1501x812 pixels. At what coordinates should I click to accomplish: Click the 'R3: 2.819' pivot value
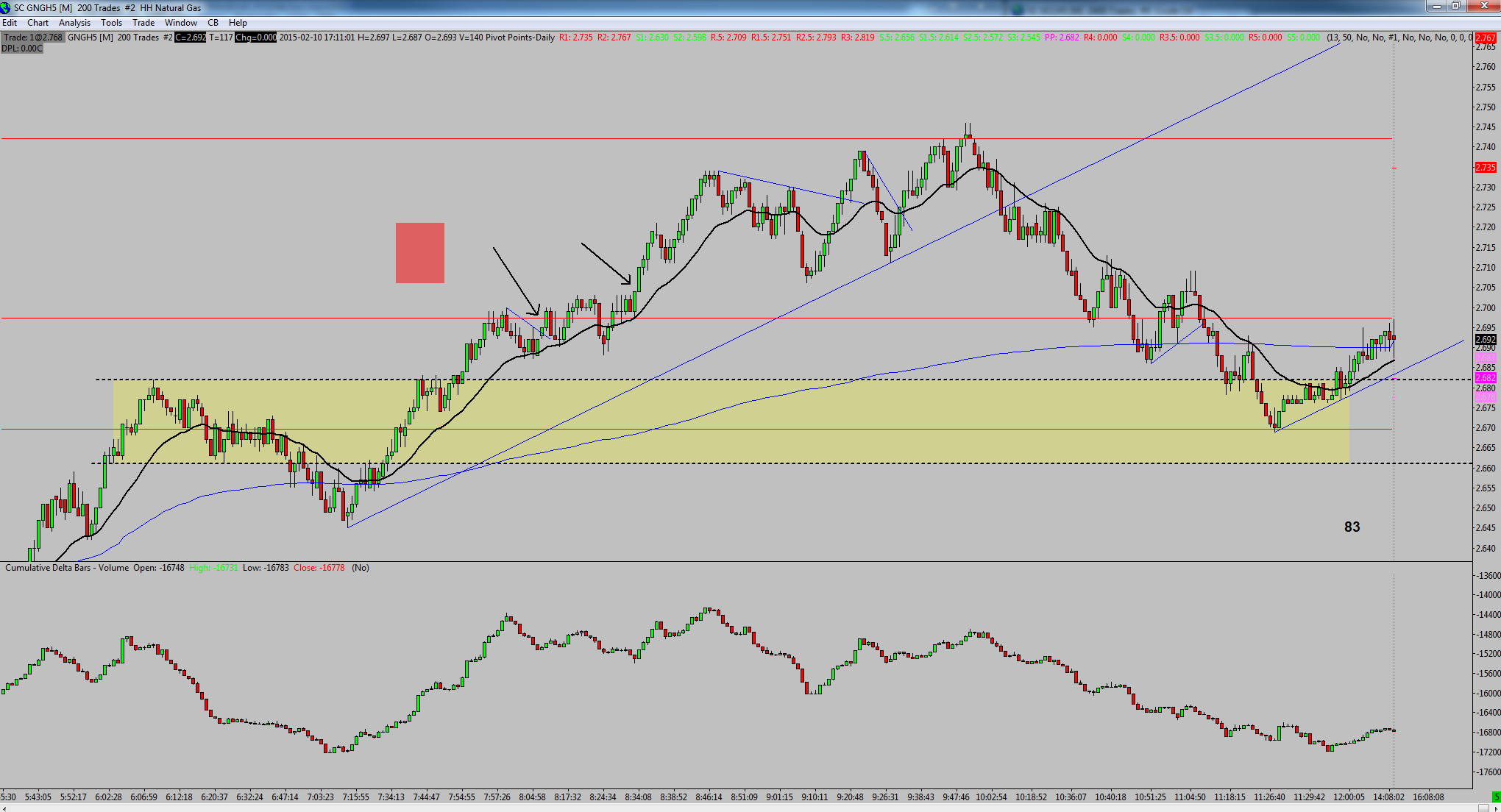click(858, 38)
